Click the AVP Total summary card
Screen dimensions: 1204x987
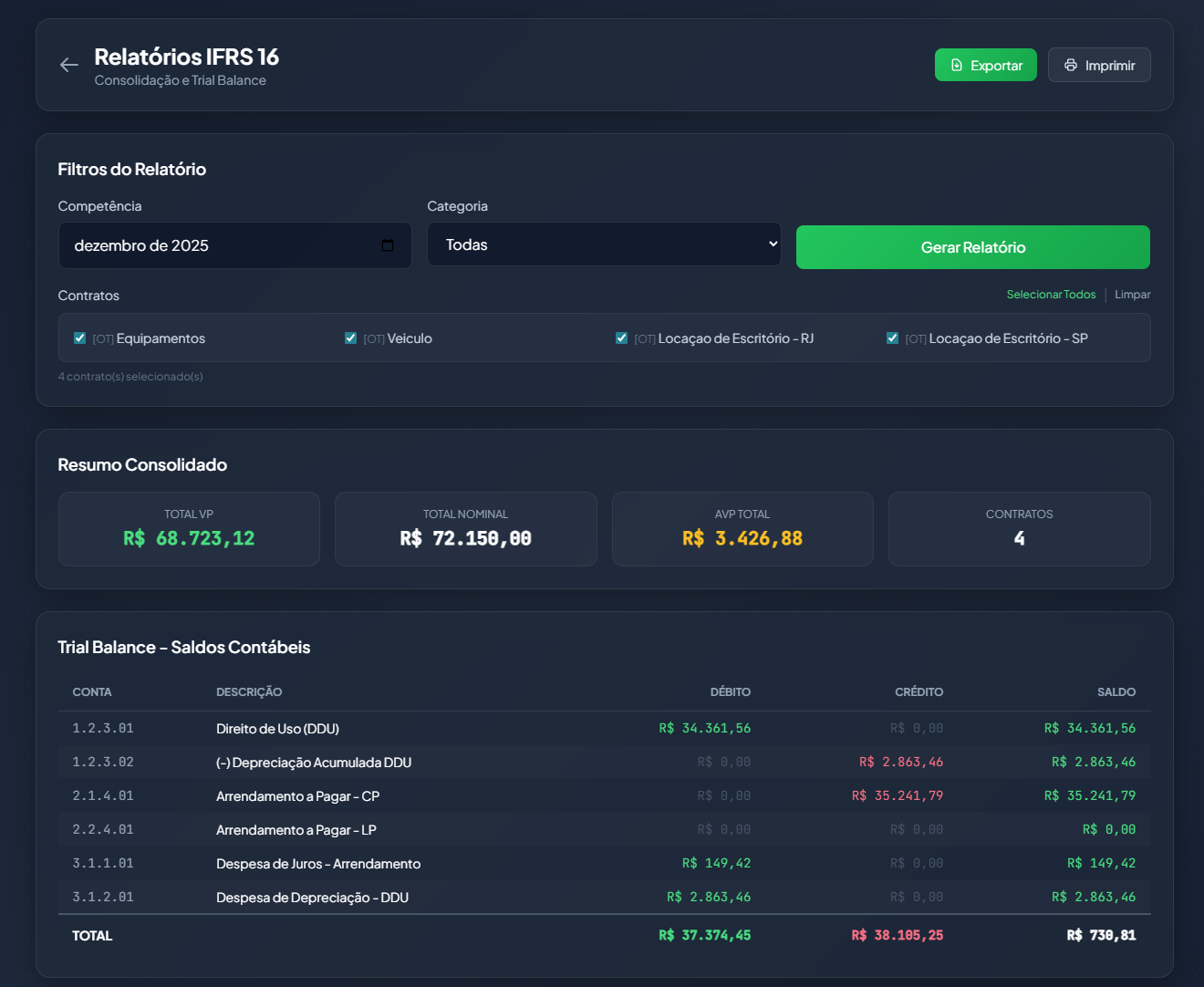742,529
